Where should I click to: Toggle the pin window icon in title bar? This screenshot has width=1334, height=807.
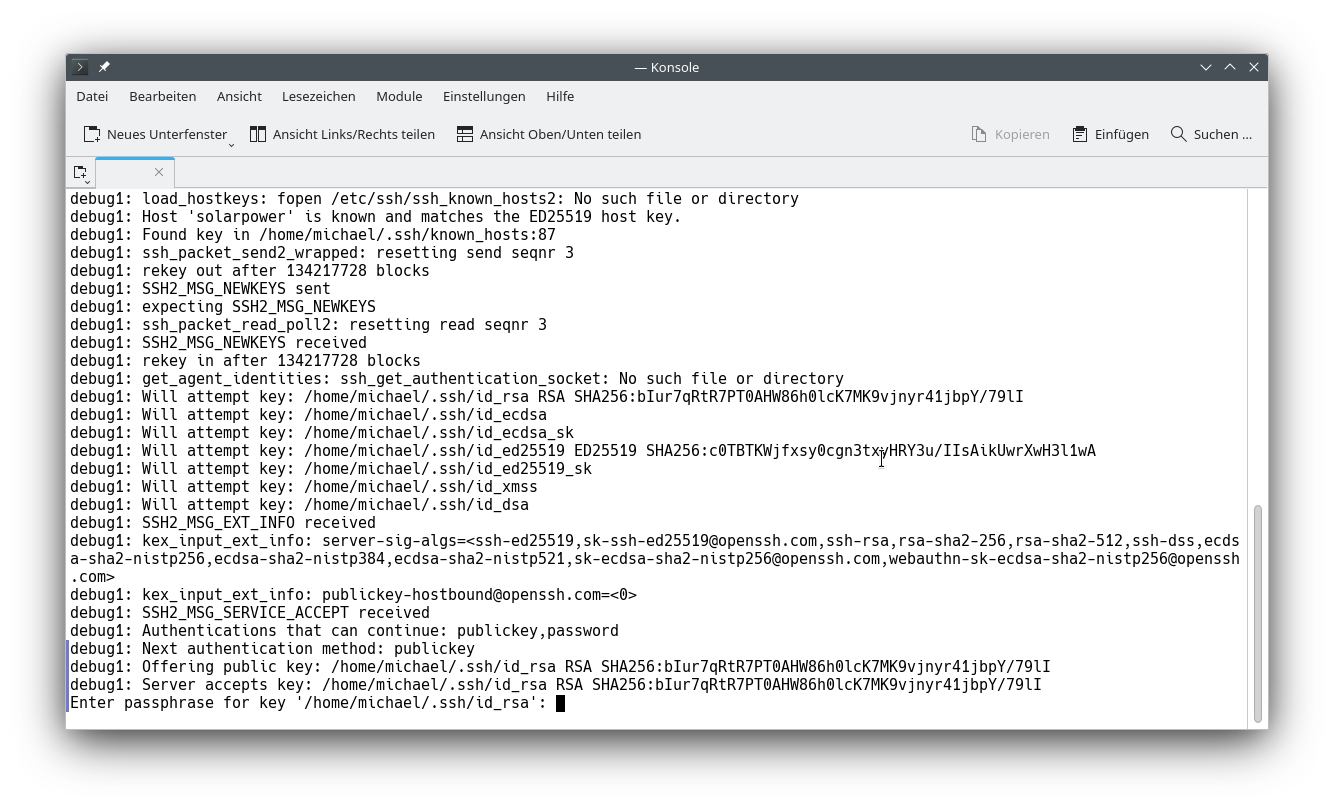click(104, 67)
